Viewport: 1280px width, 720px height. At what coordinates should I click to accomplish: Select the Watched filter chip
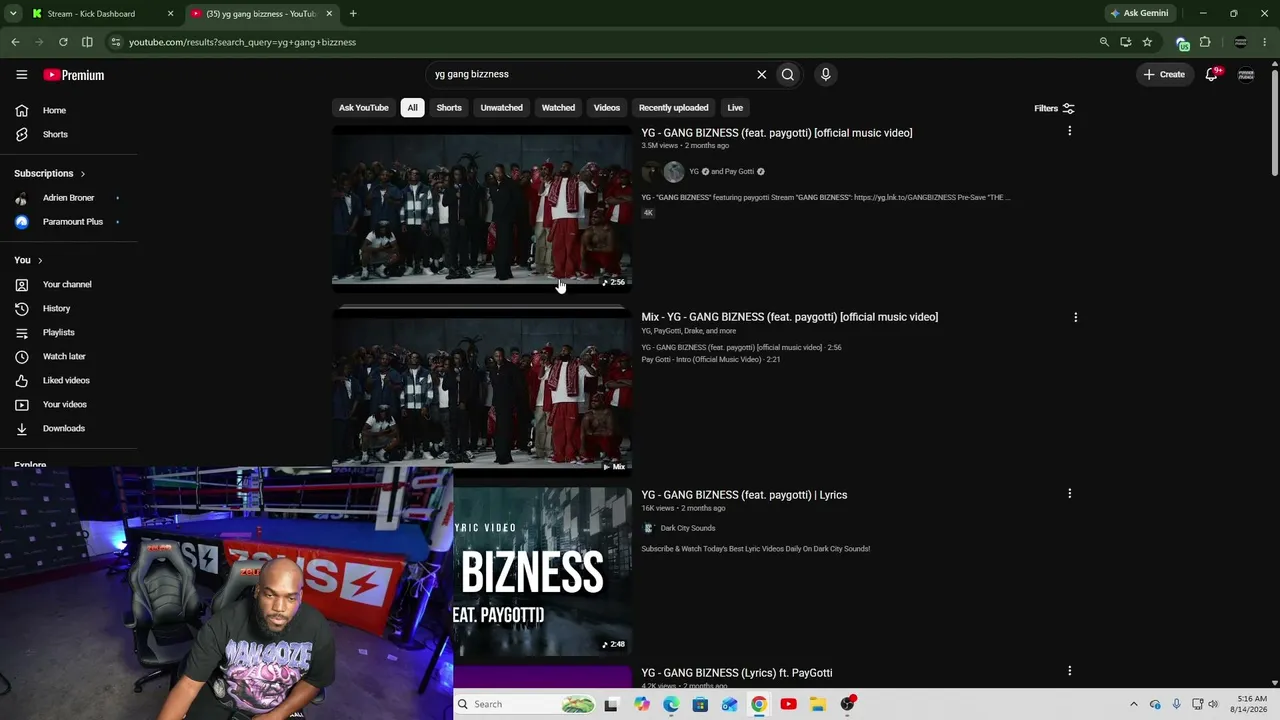558,108
